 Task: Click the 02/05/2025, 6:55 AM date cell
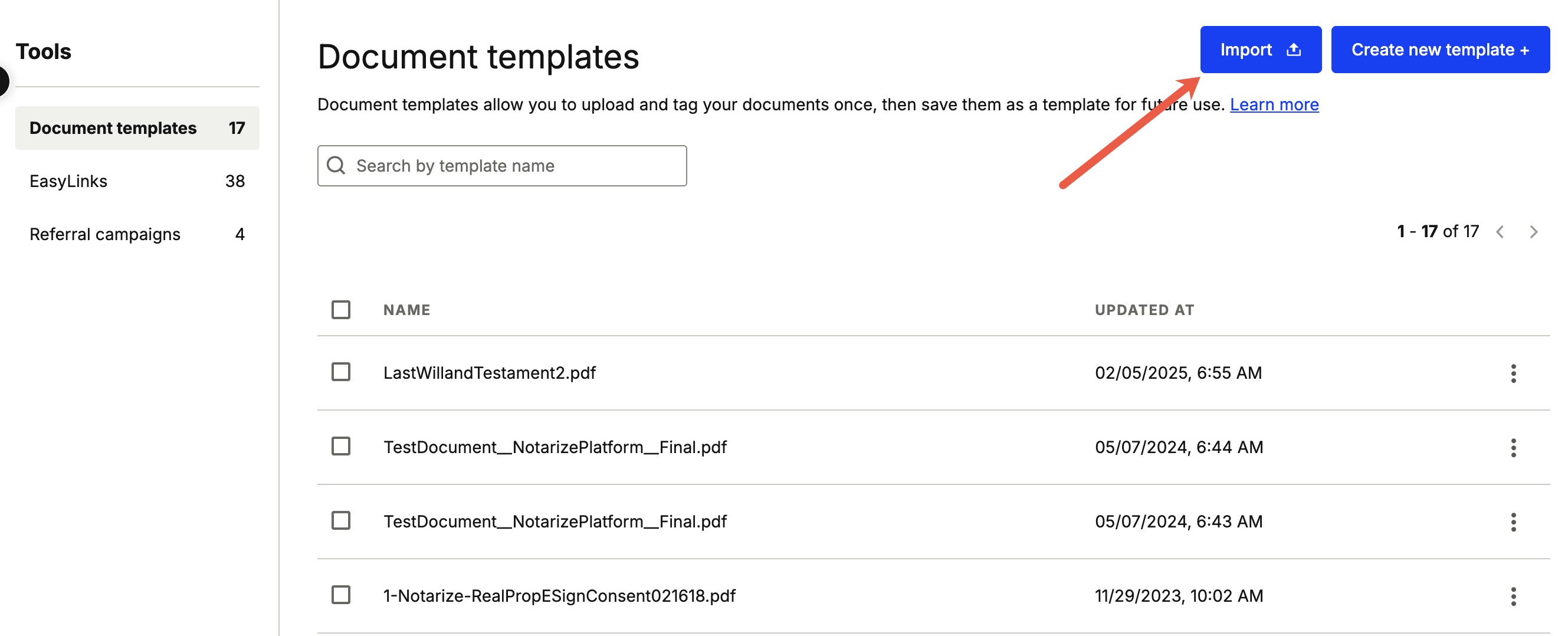pyautogui.click(x=1178, y=372)
